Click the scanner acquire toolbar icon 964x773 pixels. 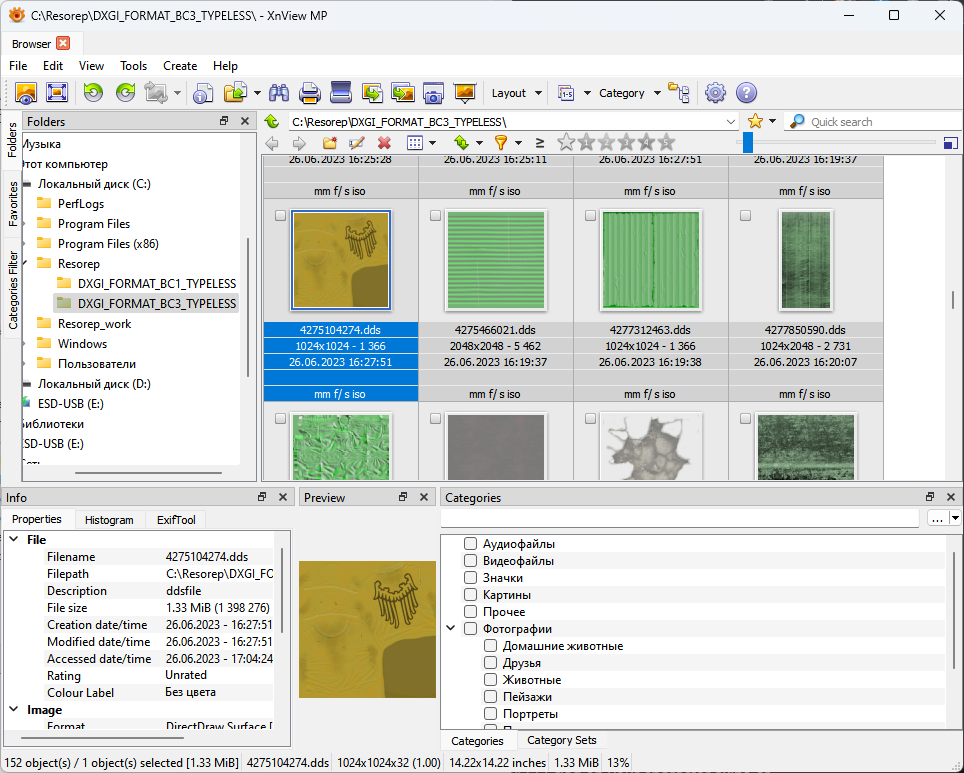tap(341, 93)
